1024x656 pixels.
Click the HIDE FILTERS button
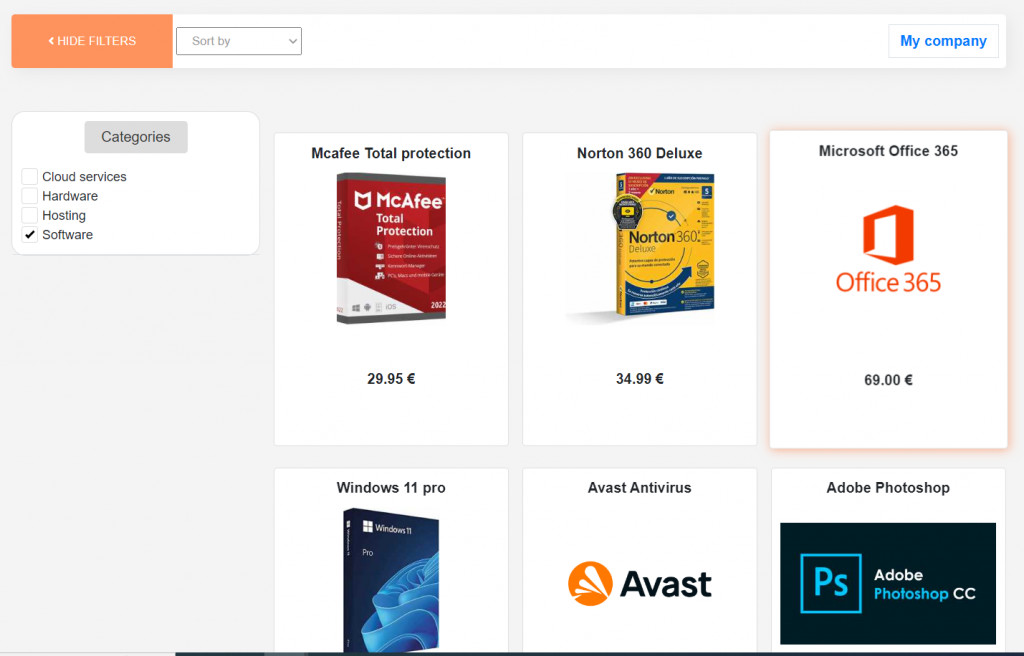[x=92, y=41]
